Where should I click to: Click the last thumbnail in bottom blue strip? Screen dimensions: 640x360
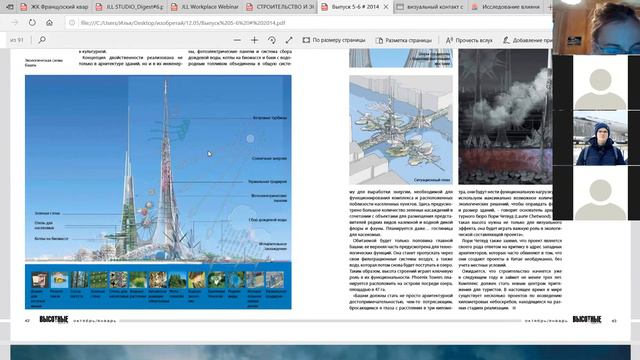(x=275, y=280)
